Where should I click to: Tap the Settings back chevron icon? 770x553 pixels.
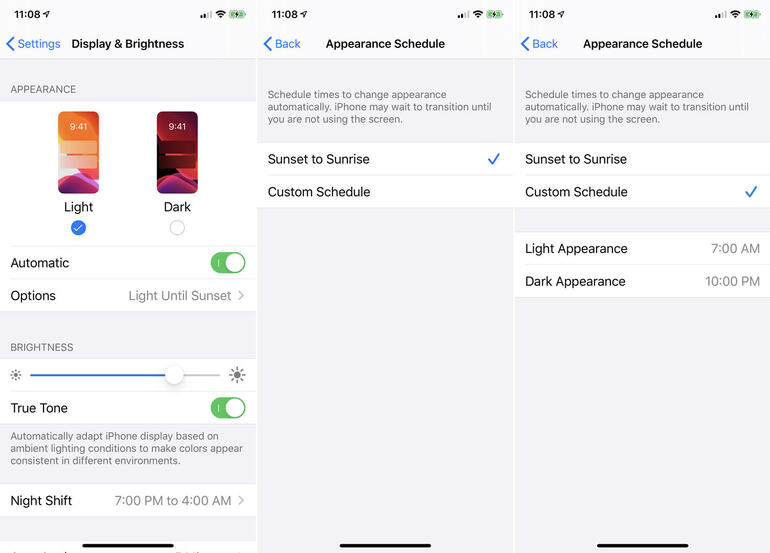[x=10, y=44]
